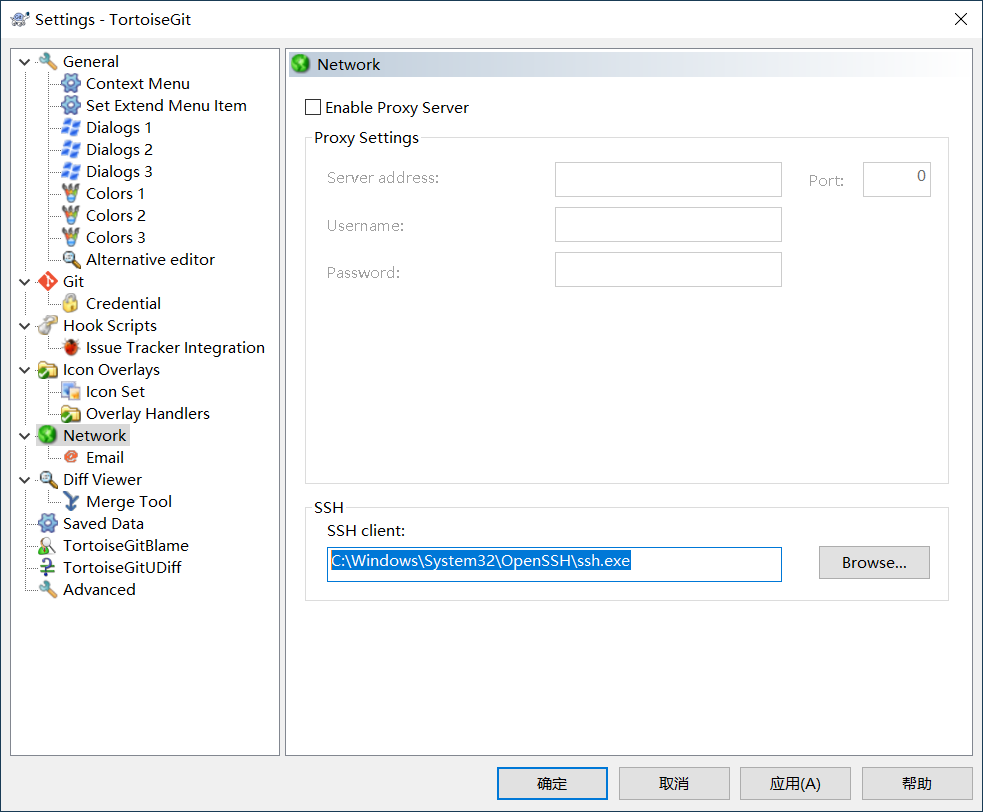Select the Email settings entry
Image resolution: width=983 pixels, height=812 pixels.
click(x=105, y=457)
